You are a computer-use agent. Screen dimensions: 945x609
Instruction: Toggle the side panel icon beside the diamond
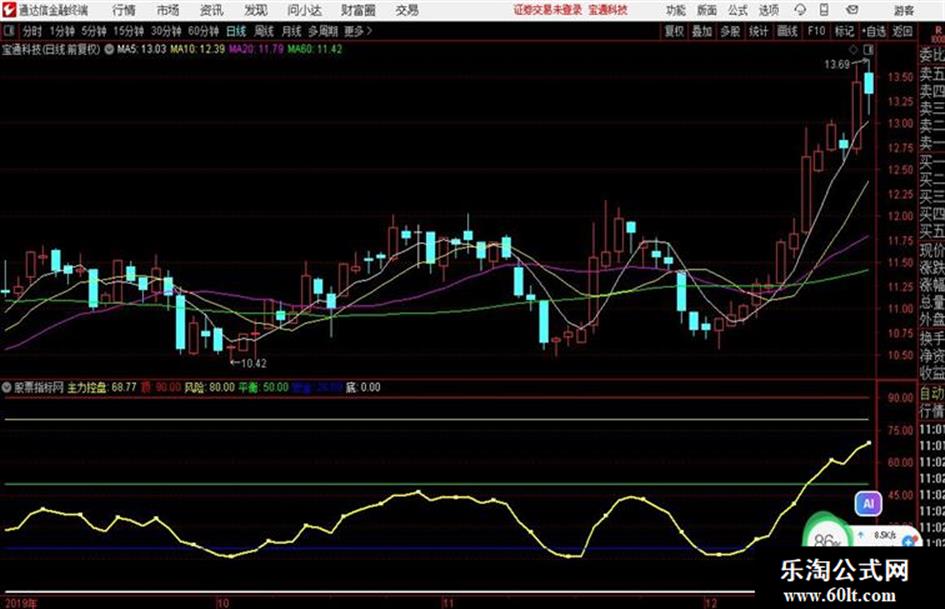868,49
